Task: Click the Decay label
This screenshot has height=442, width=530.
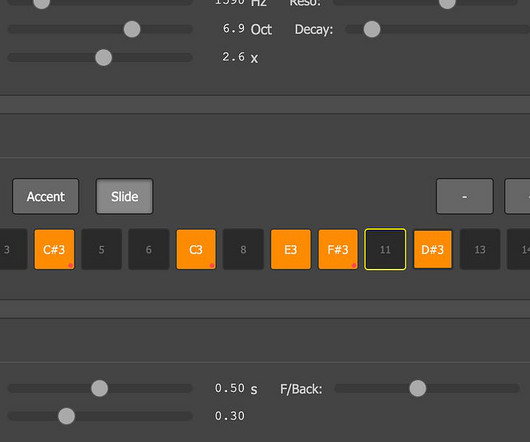Action: [x=314, y=30]
